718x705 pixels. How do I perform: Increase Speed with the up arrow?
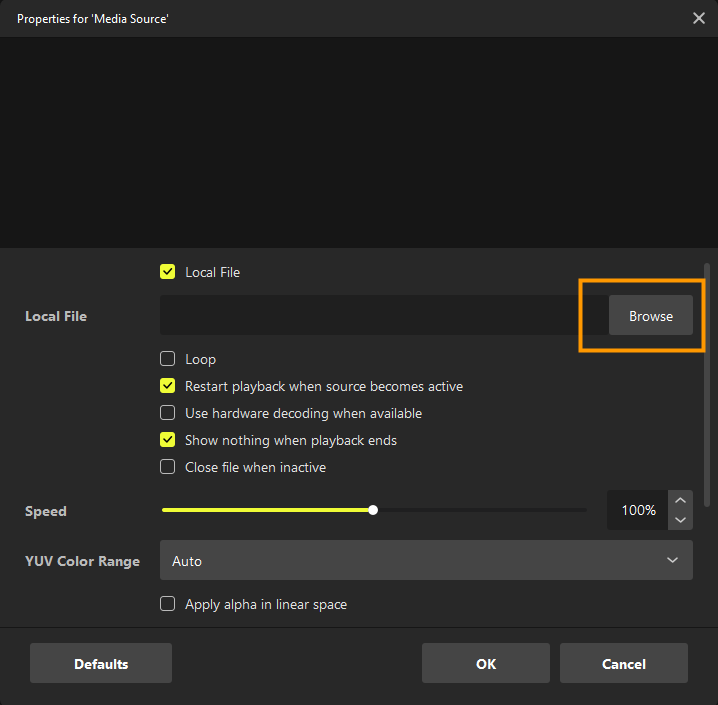pyautogui.click(x=680, y=501)
